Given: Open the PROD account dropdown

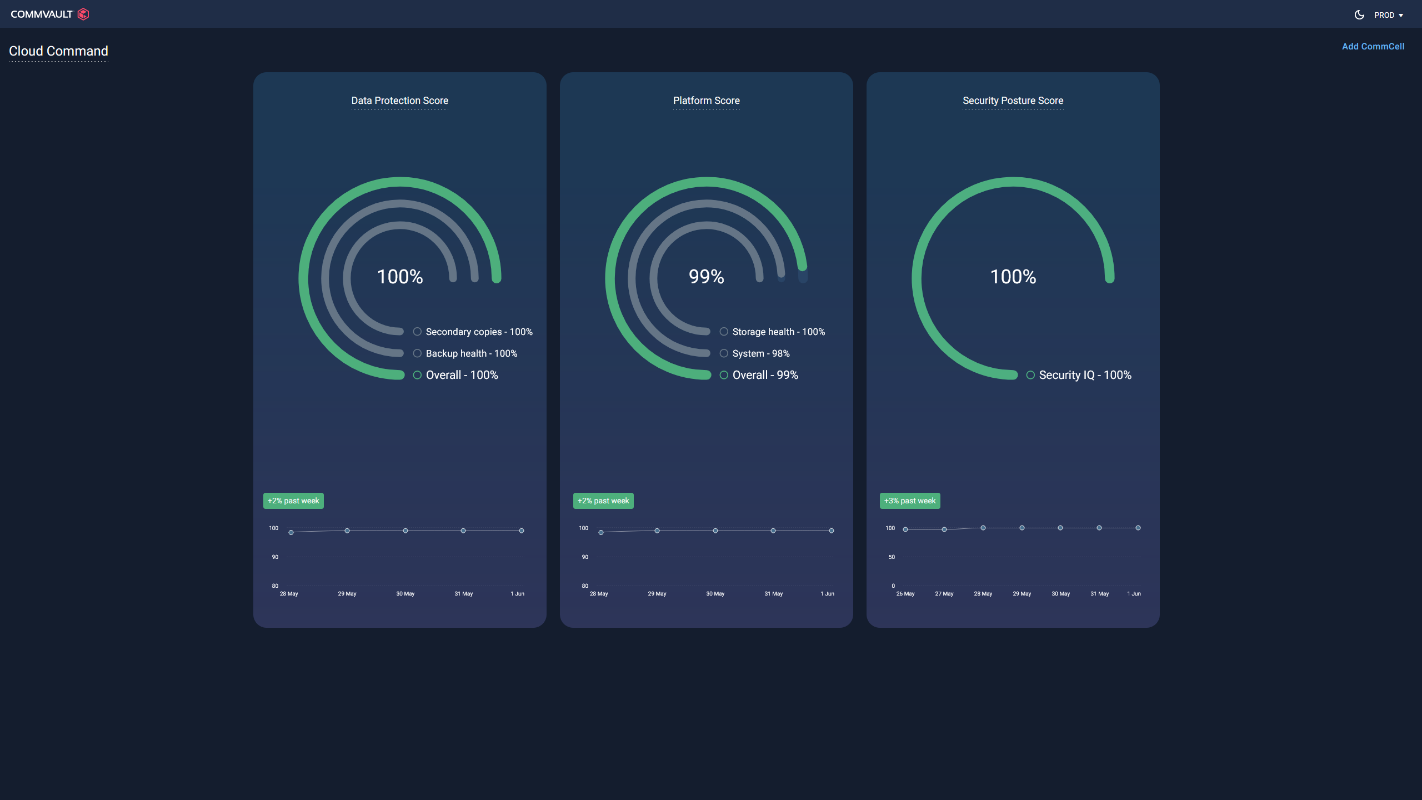Looking at the screenshot, I should [1388, 15].
